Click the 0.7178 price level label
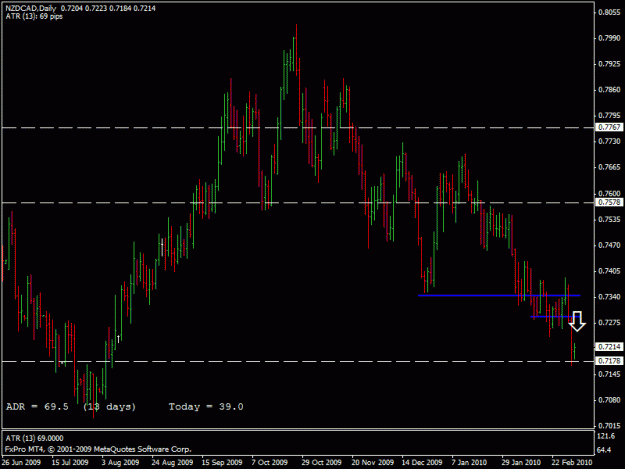 pos(609,361)
